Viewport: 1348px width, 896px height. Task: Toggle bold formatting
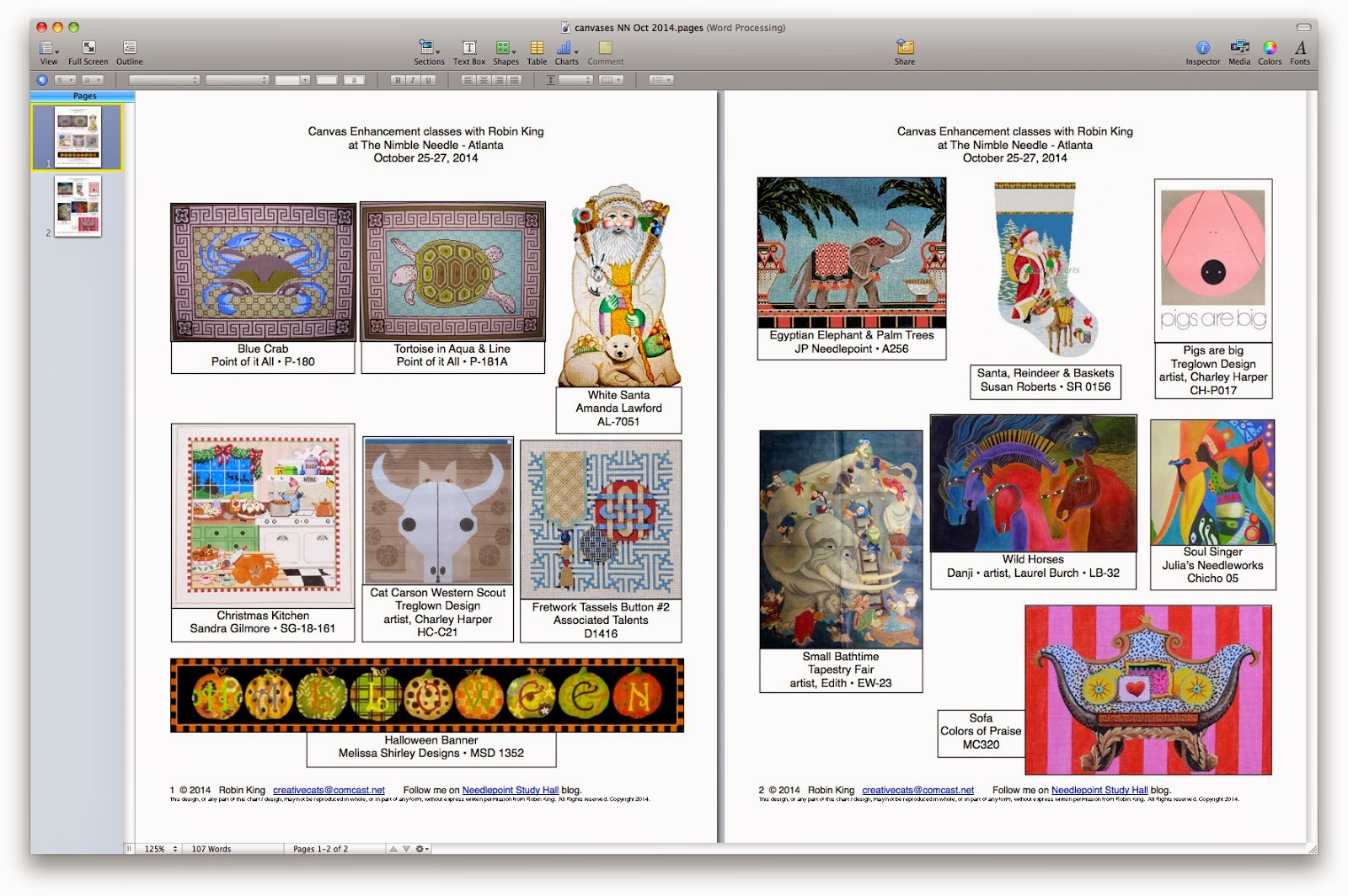(395, 80)
